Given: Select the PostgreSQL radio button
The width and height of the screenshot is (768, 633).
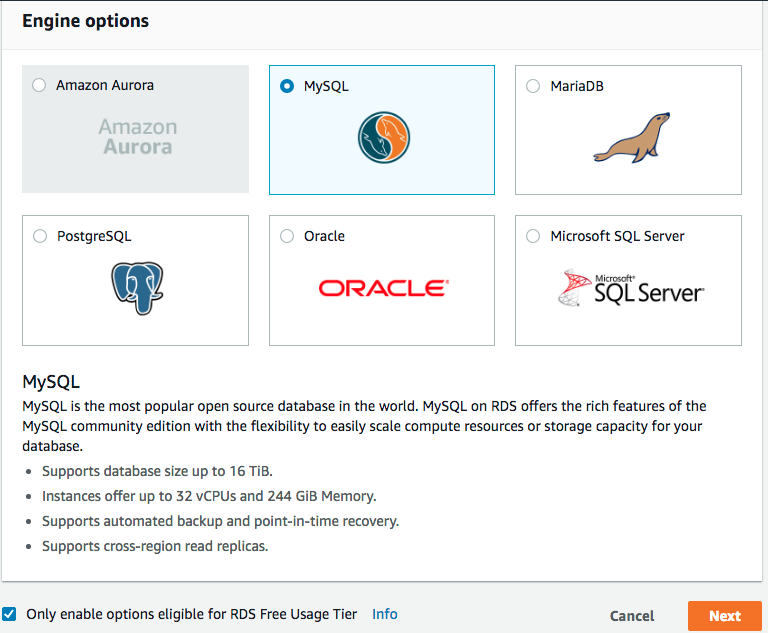Looking at the screenshot, I should point(40,237).
